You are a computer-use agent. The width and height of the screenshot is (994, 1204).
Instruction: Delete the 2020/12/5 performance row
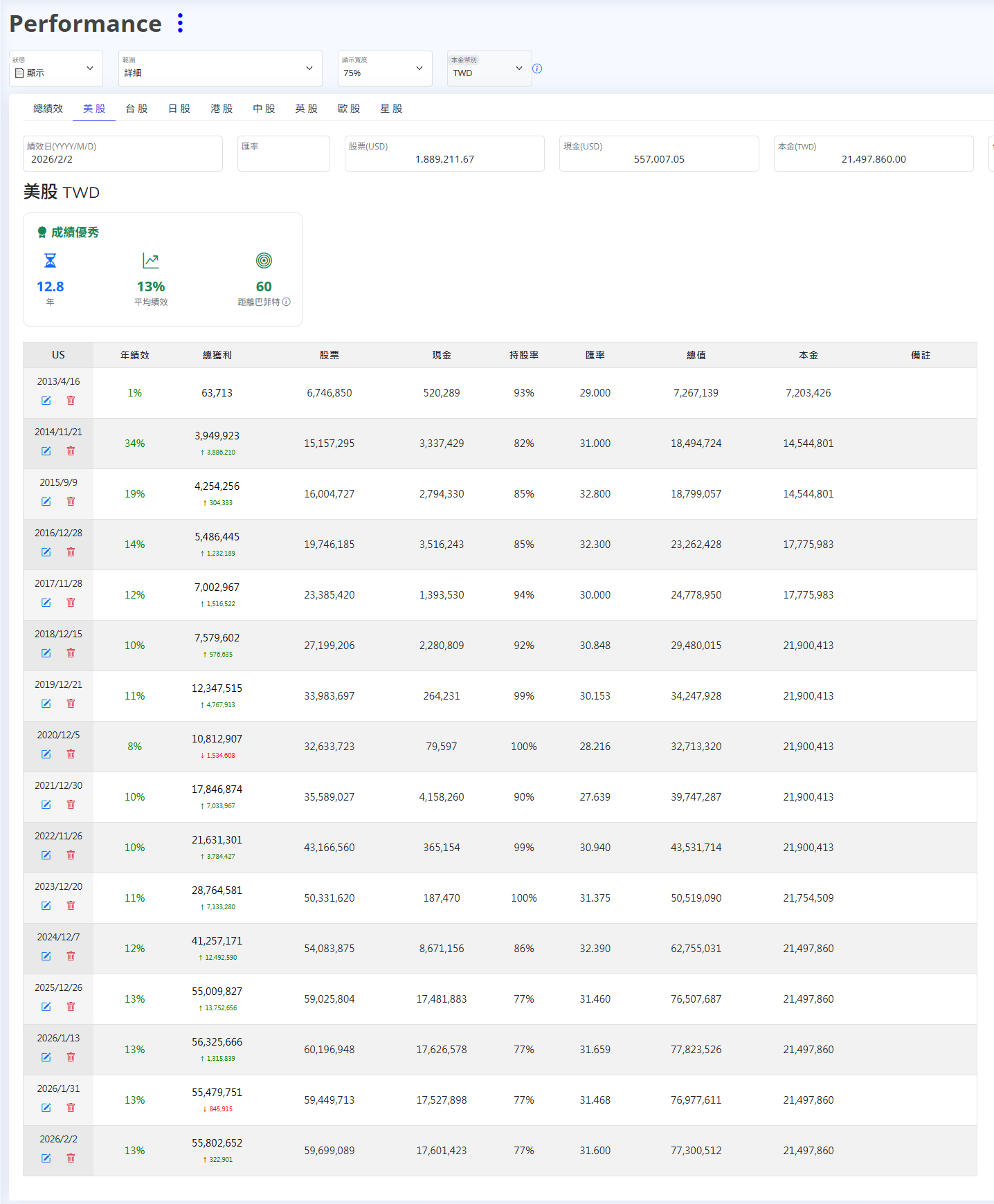pyautogui.click(x=71, y=754)
